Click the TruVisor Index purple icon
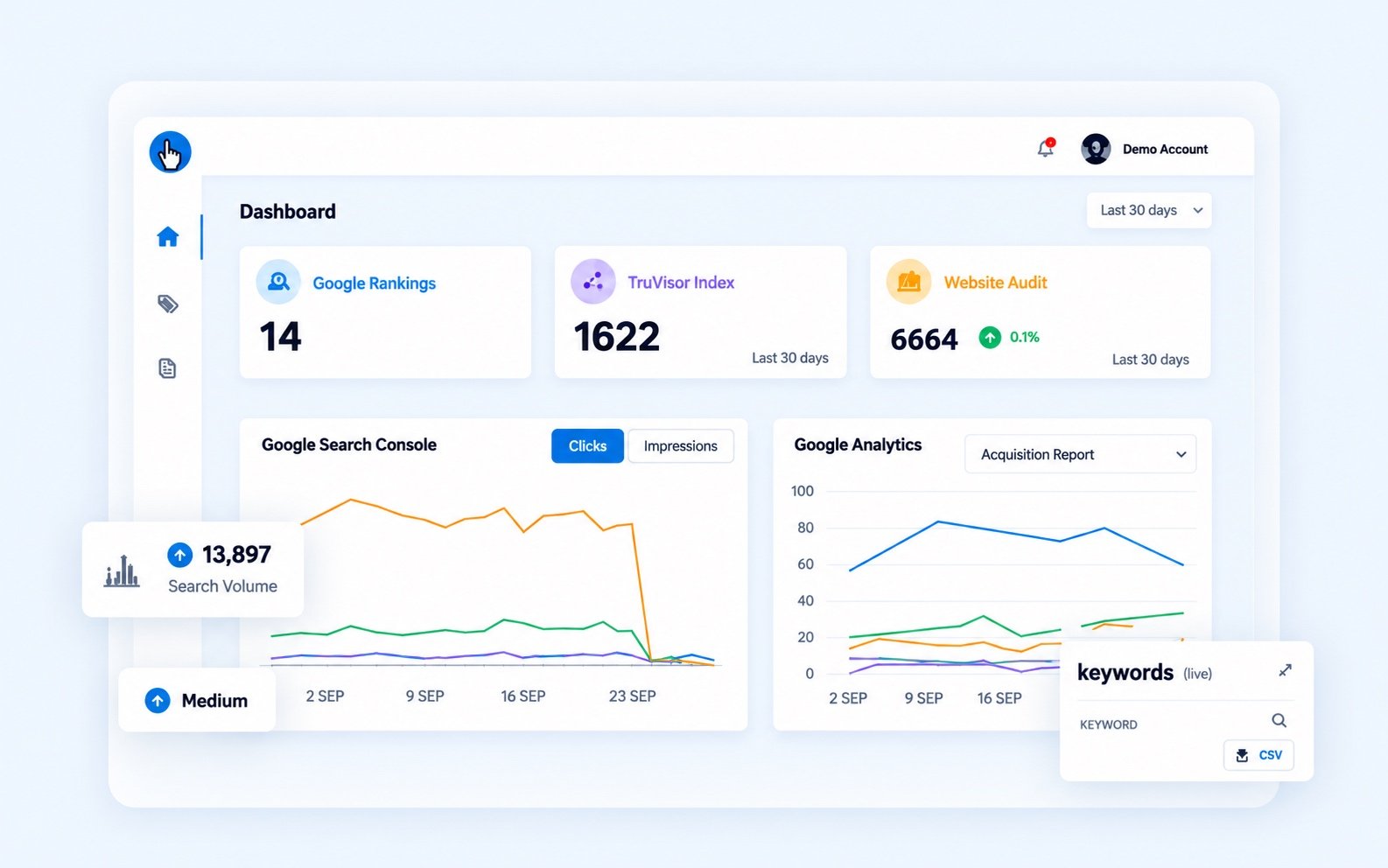 (593, 282)
